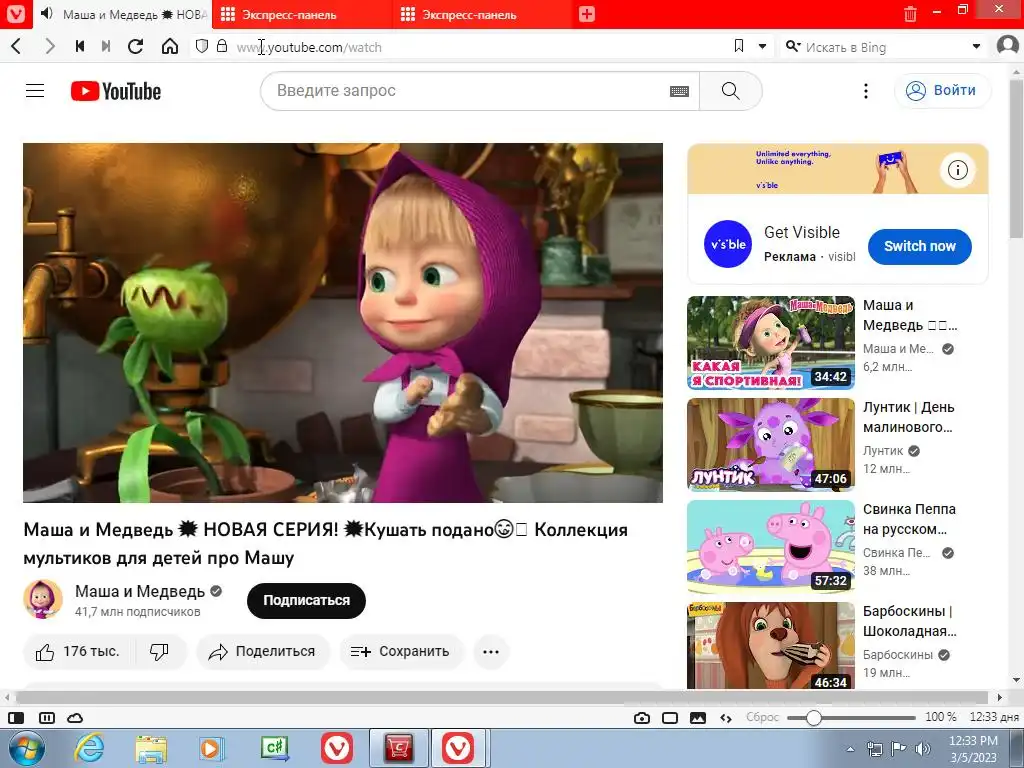The width and height of the screenshot is (1024, 768).
Task: Click the Switch now ad button
Action: (920, 246)
